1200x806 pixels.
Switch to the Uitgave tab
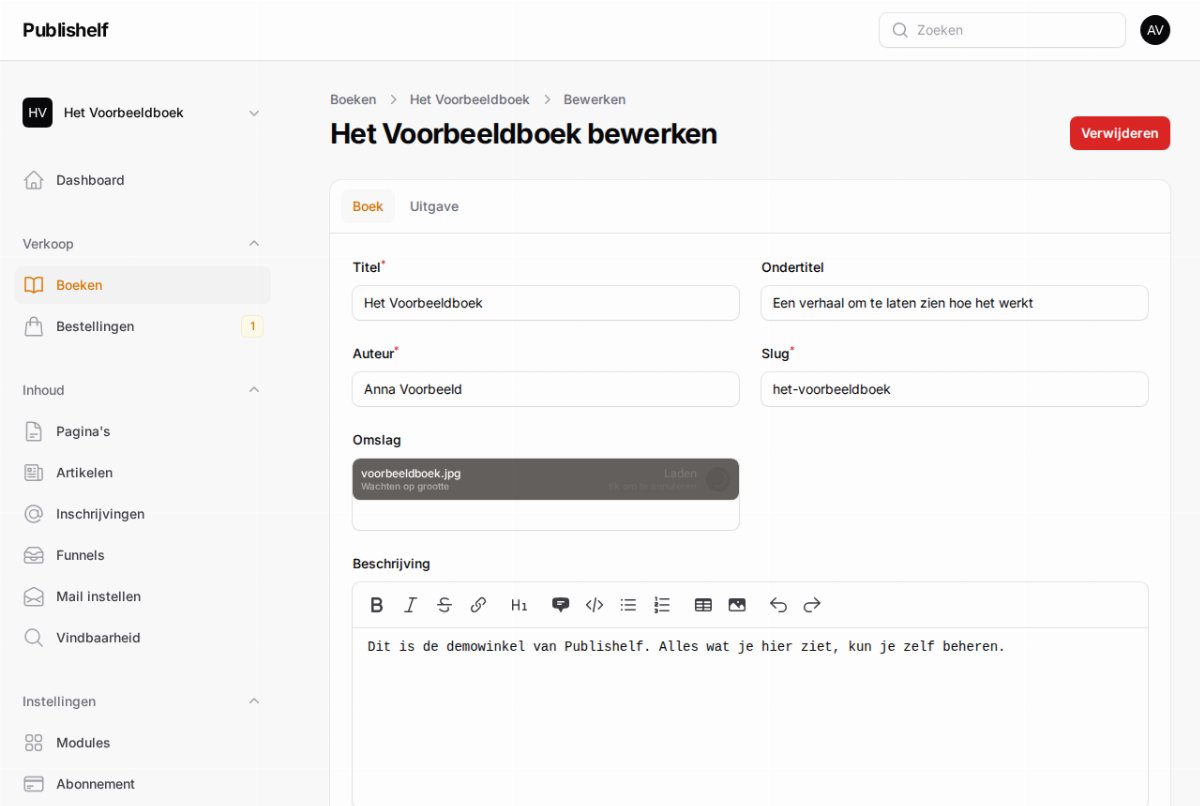point(434,206)
